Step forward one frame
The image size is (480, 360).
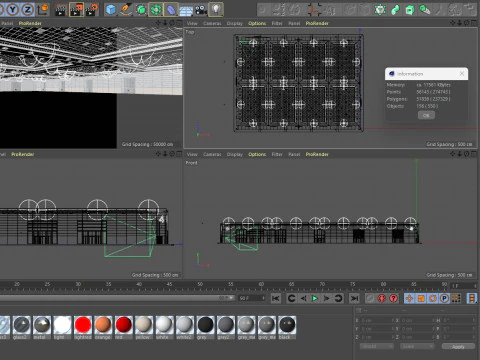[326, 298]
